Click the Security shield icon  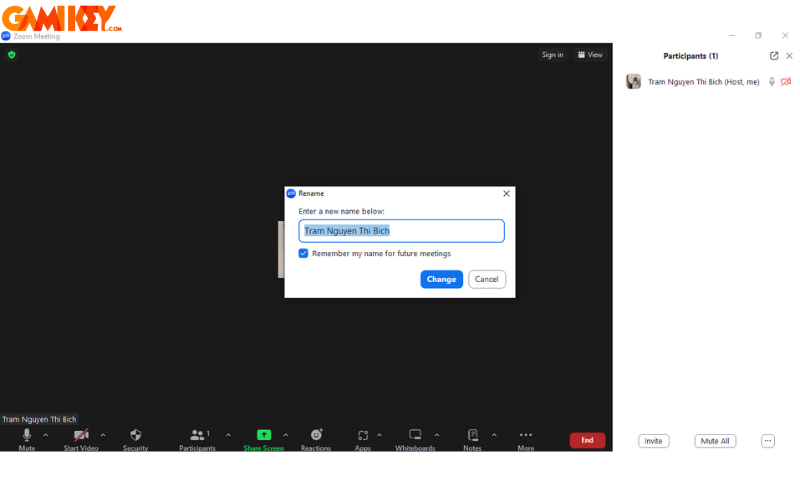click(136, 435)
